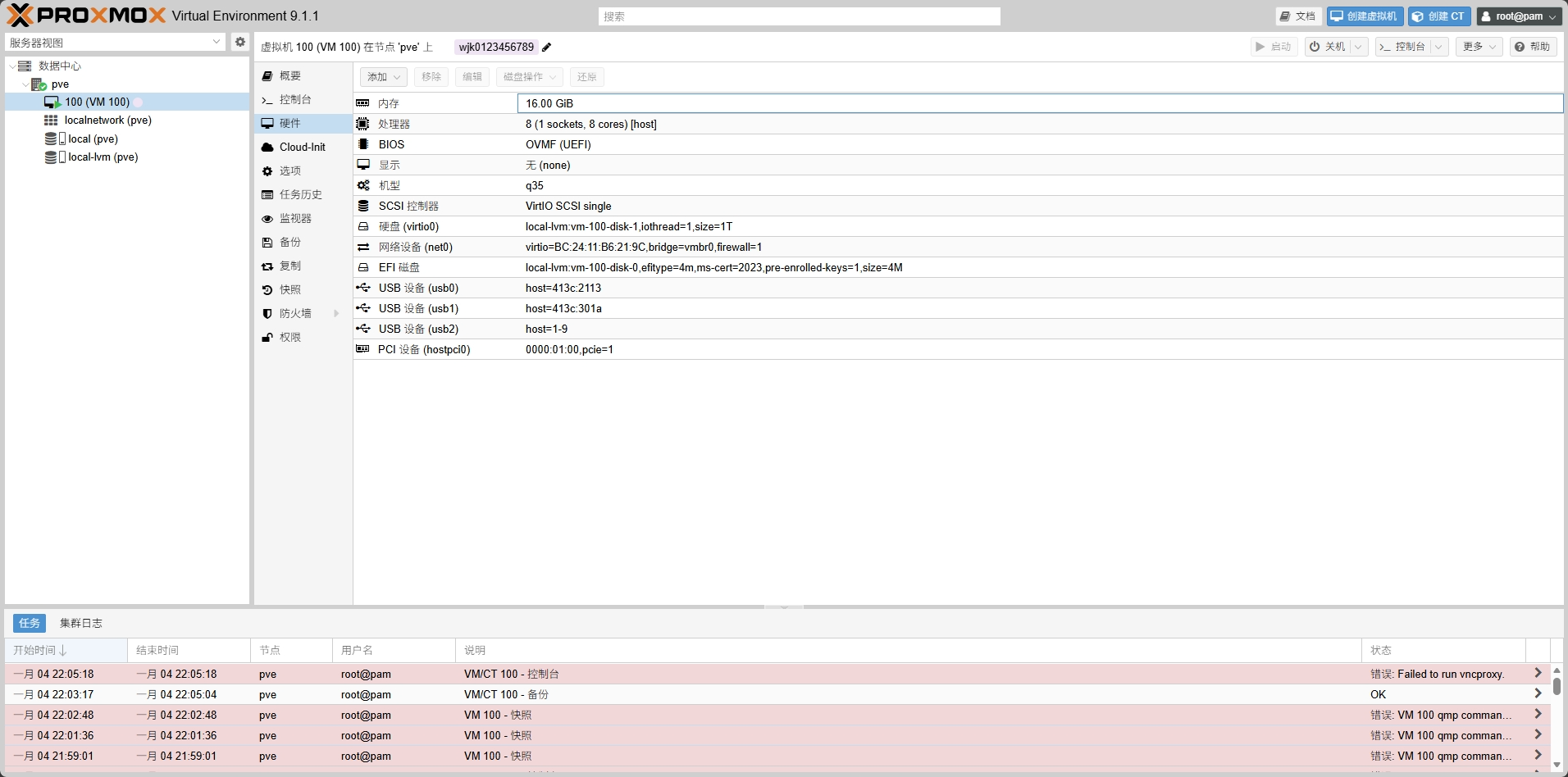
Task: Click the top search input field
Action: click(x=799, y=16)
